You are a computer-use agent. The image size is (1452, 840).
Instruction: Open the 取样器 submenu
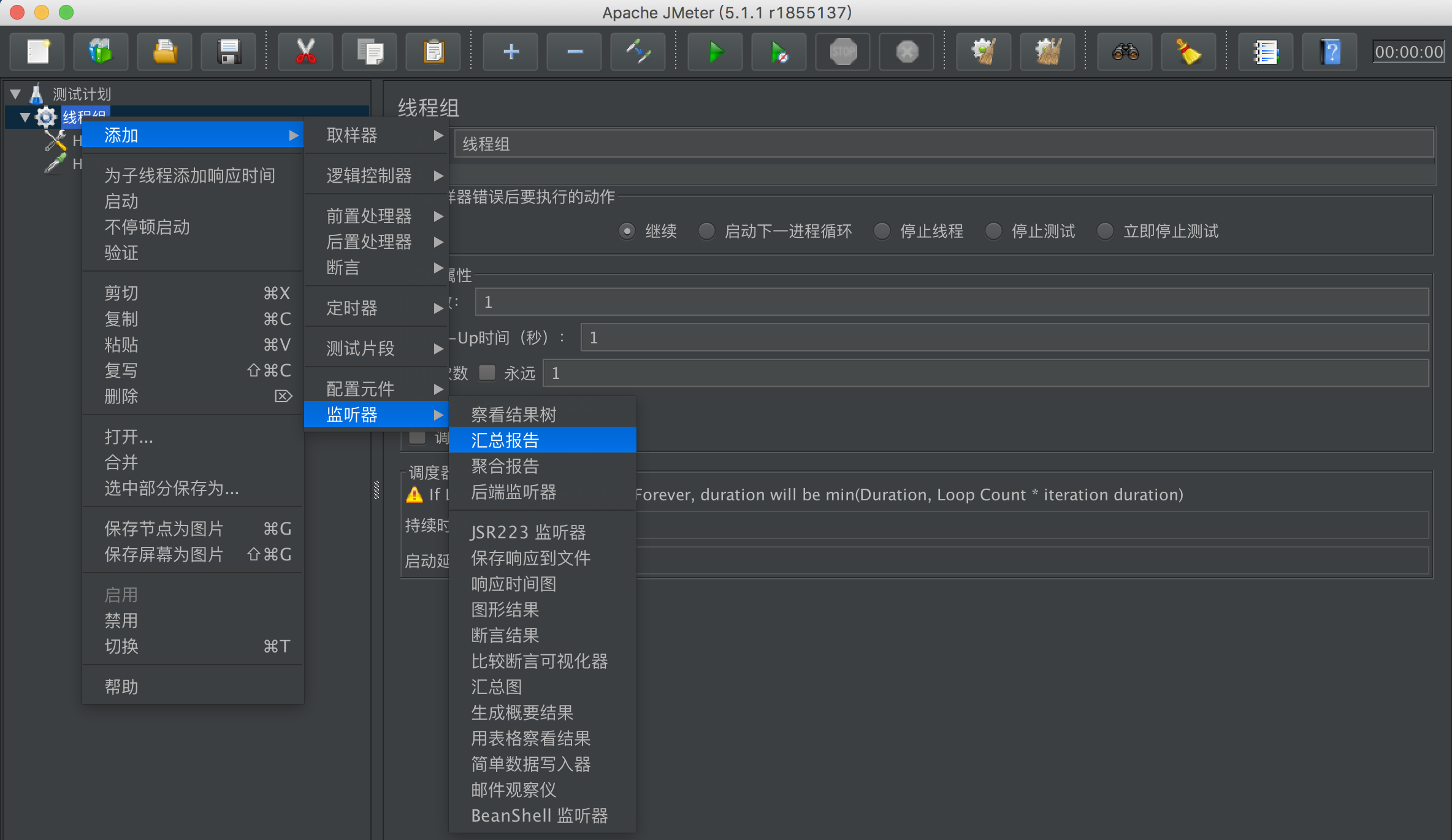[x=376, y=135]
